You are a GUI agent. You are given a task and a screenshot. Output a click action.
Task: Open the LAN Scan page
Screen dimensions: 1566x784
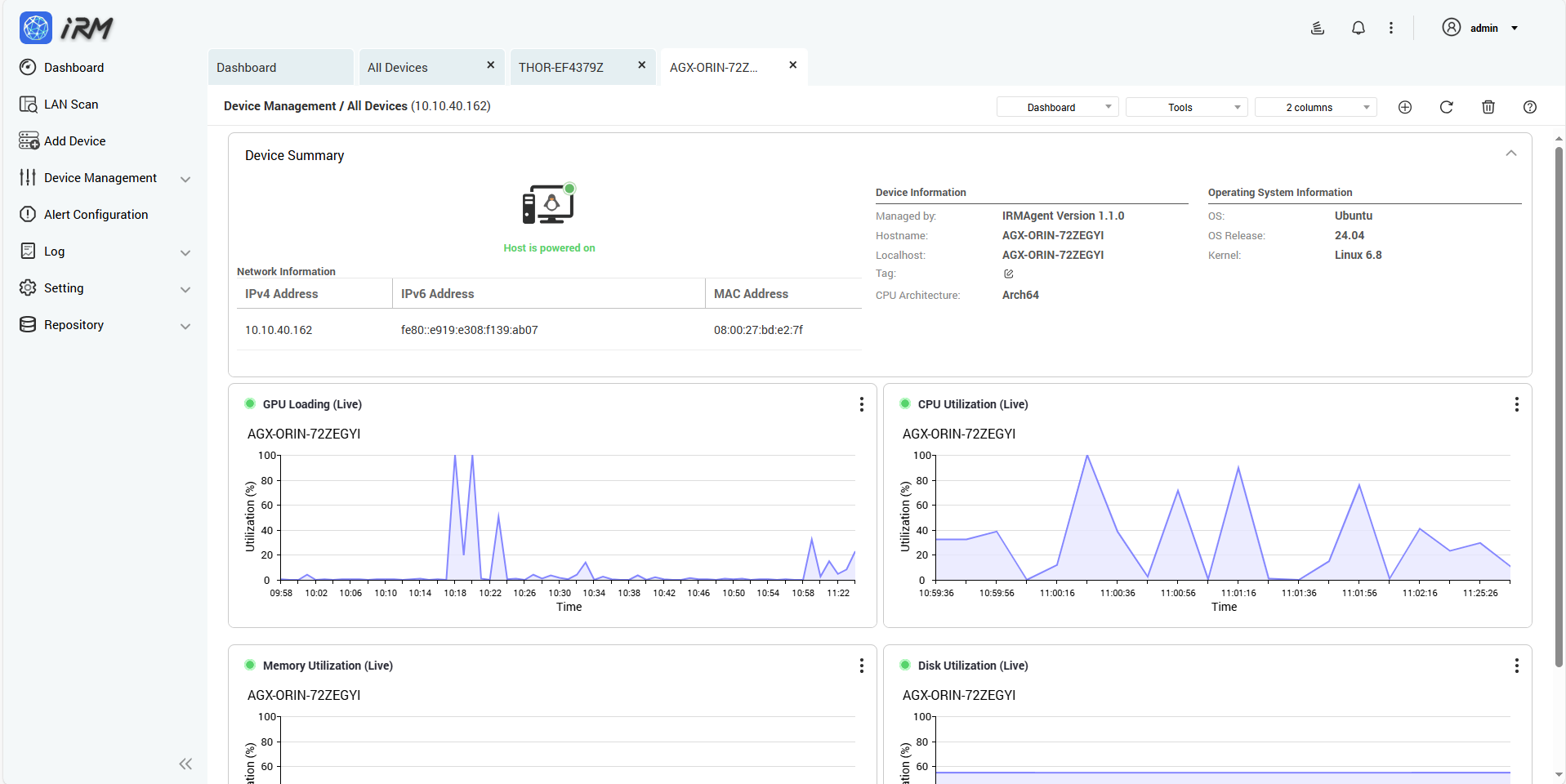(x=71, y=105)
